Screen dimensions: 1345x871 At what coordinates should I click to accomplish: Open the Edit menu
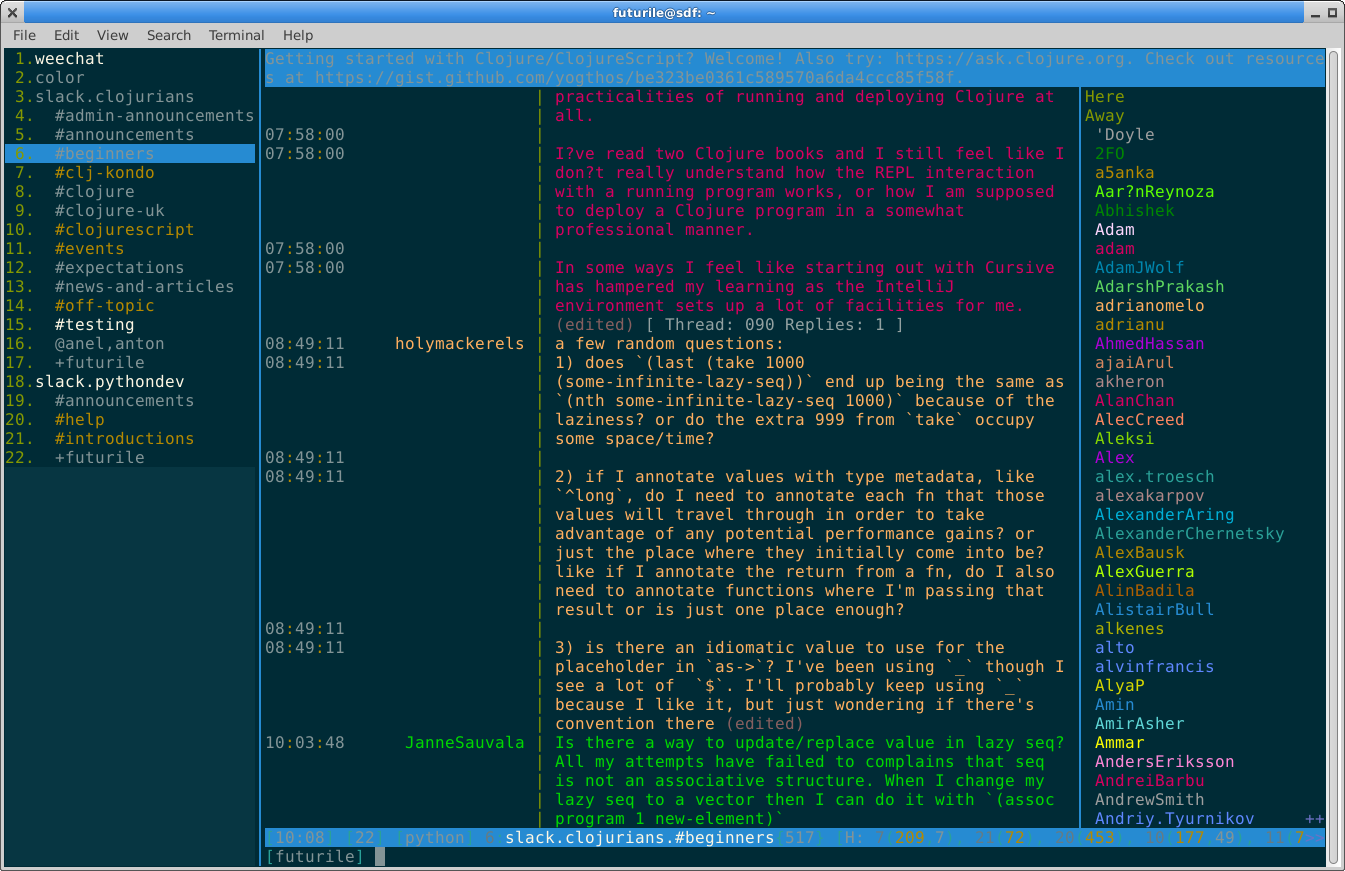coord(67,35)
